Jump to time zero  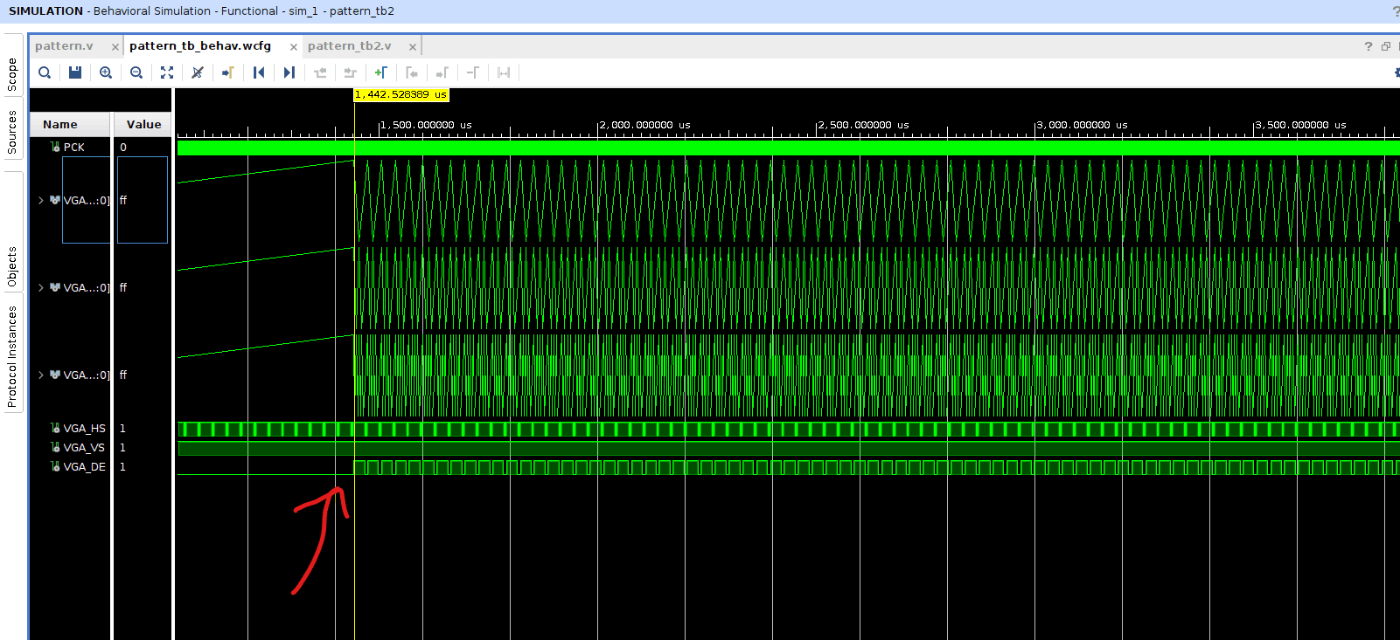258,72
